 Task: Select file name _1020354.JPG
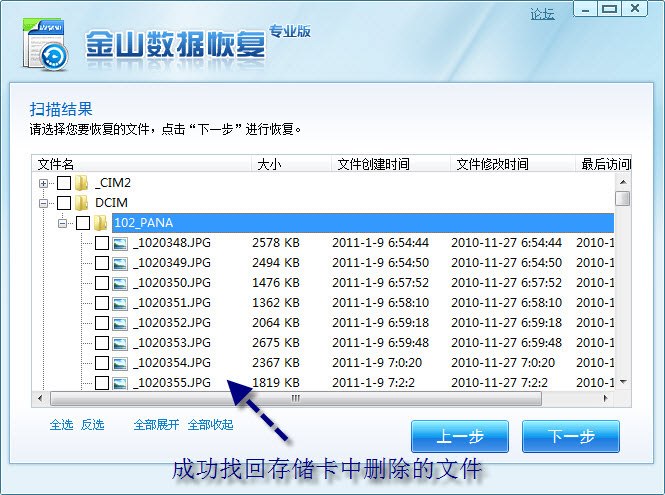pyautogui.click(x=172, y=363)
